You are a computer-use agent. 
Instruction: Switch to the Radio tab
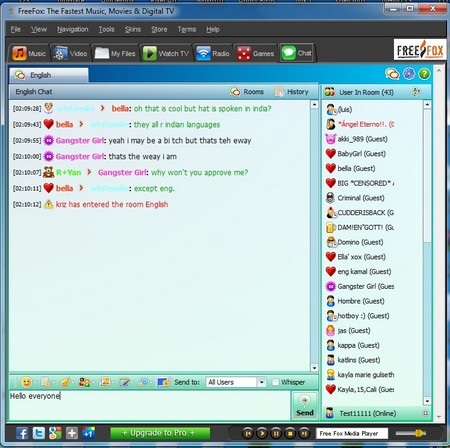point(213,53)
